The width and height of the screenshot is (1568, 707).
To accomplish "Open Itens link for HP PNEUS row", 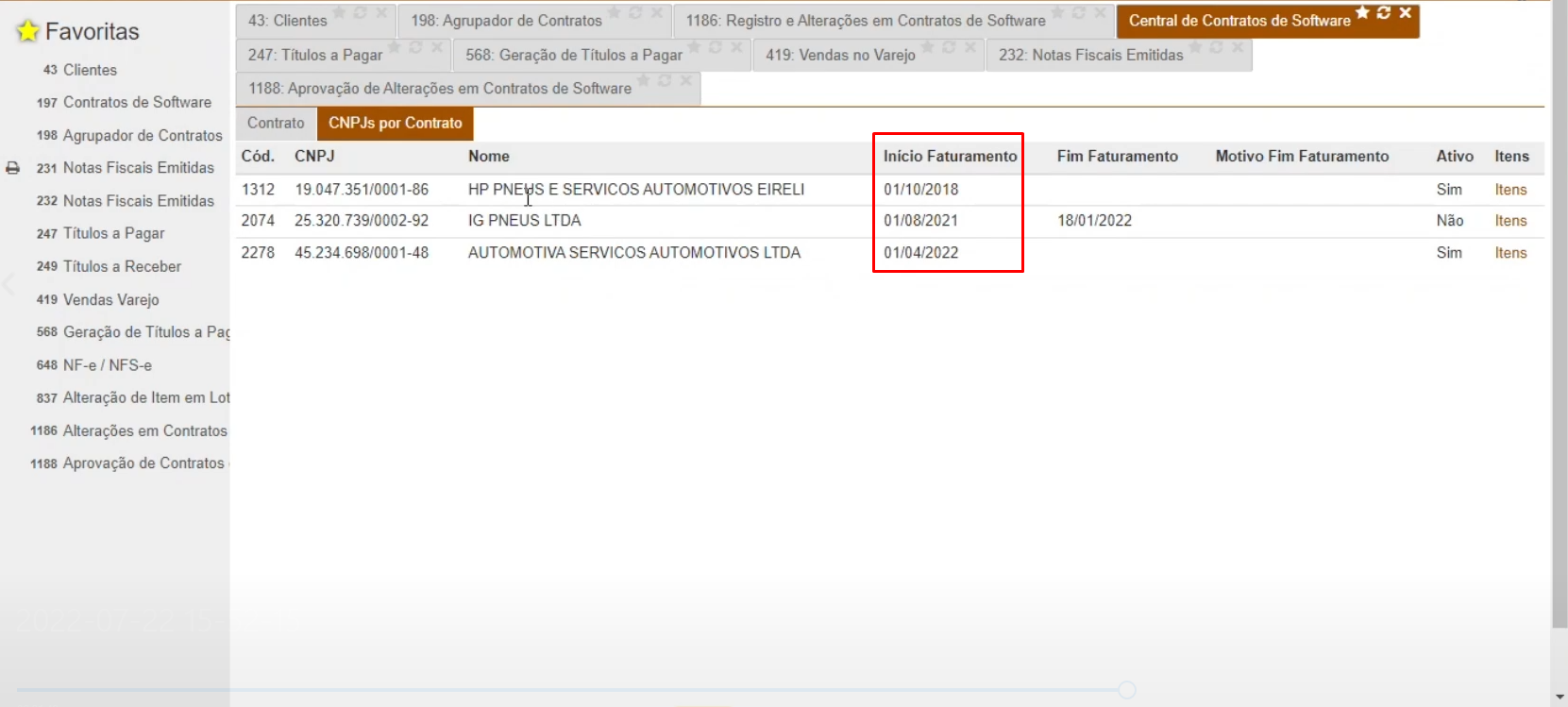I will pos(1510,190).
